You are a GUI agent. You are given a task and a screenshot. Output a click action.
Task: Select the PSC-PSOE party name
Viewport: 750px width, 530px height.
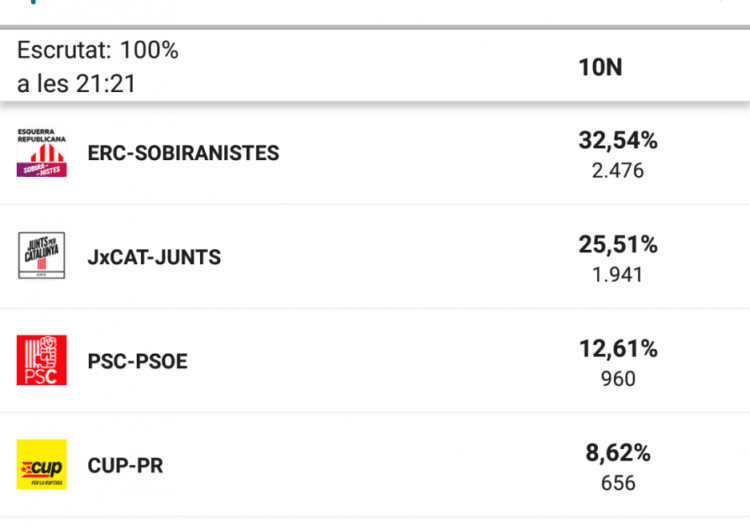(137, 361)
